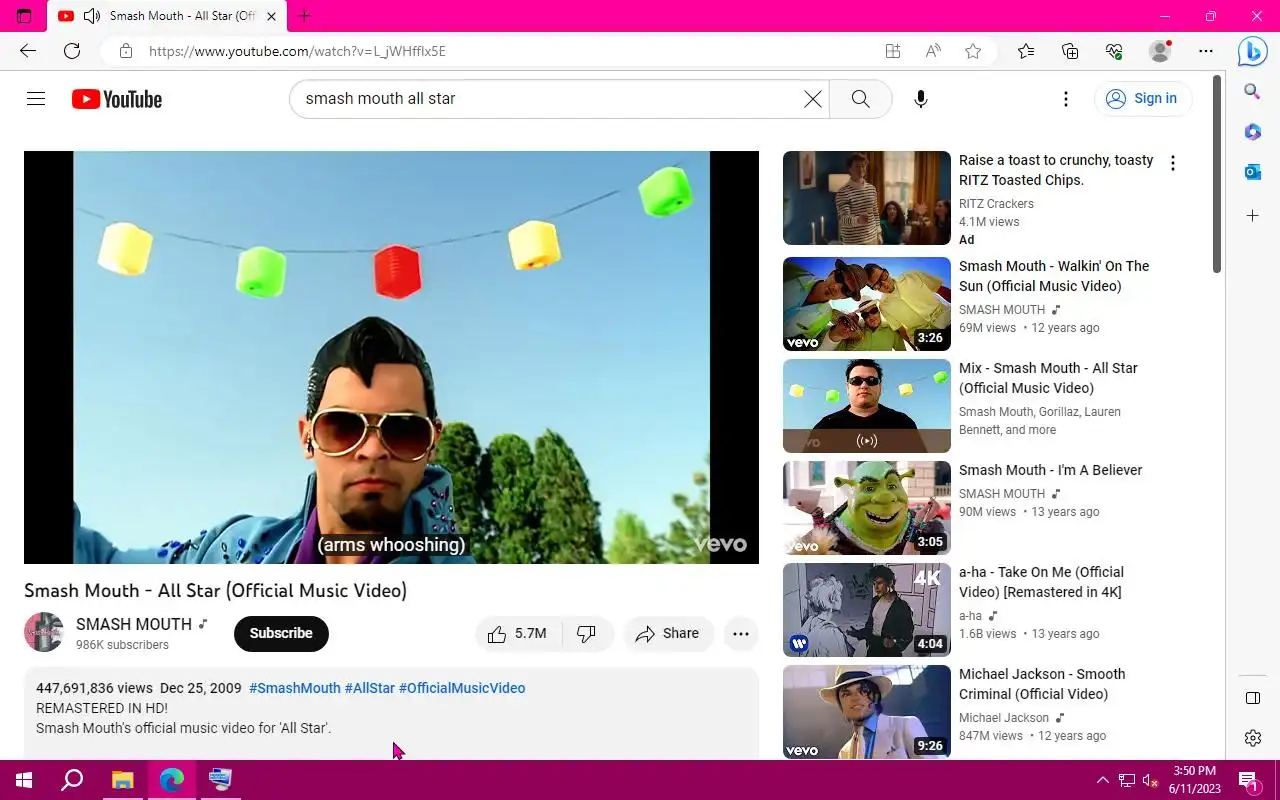Click the magnifier search button
The image size is (1280, 800).
[x=860, y=99]
